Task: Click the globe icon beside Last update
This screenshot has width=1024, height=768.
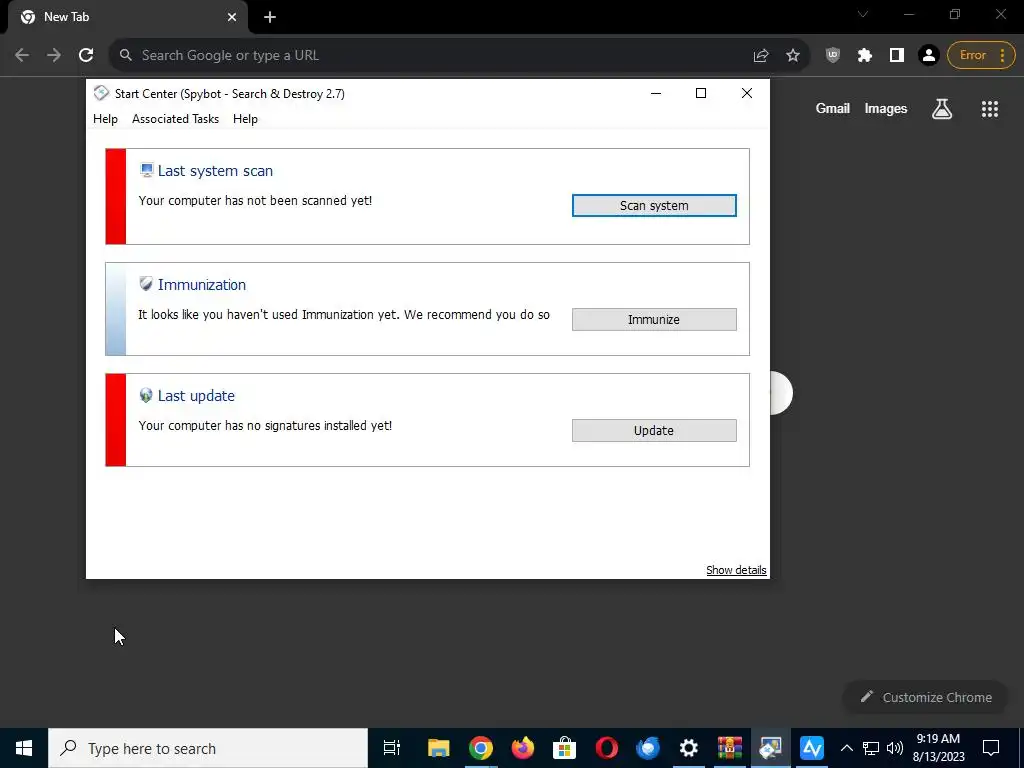Action: [x=146, y=395]
